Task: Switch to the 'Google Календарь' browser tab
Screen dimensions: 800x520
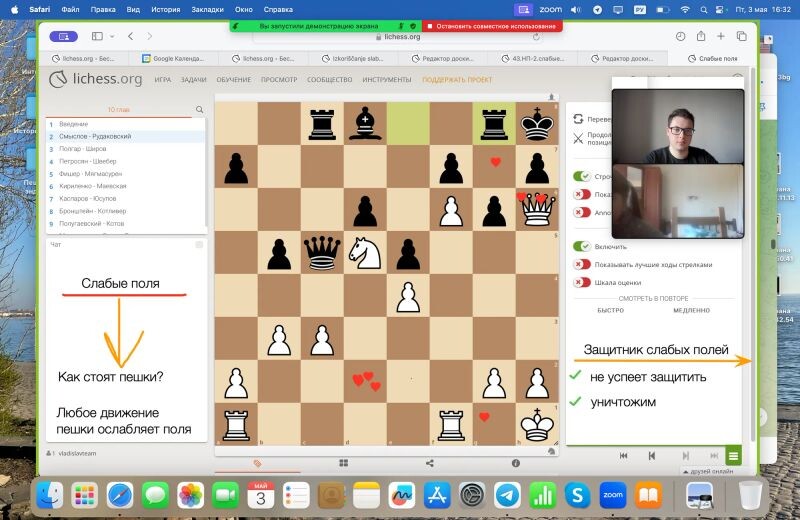Action: point(178,58)
